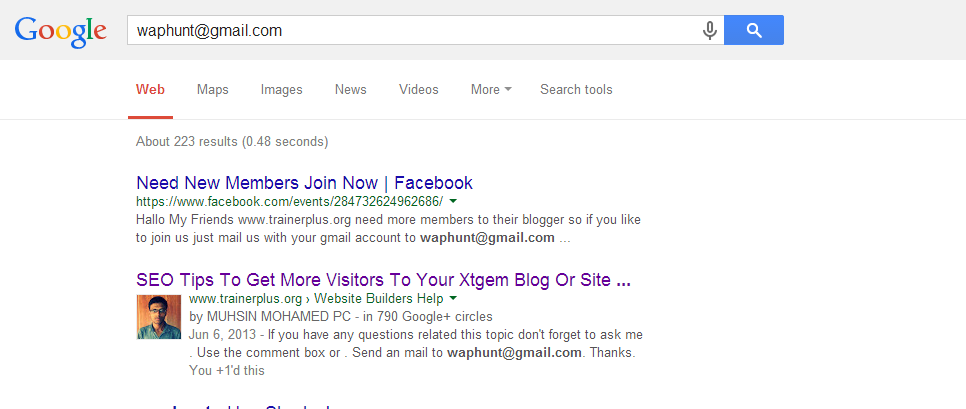The image size is (966, 409).
Task: Click the "Jun 6, 2013" date text
Action: point(223,335)
